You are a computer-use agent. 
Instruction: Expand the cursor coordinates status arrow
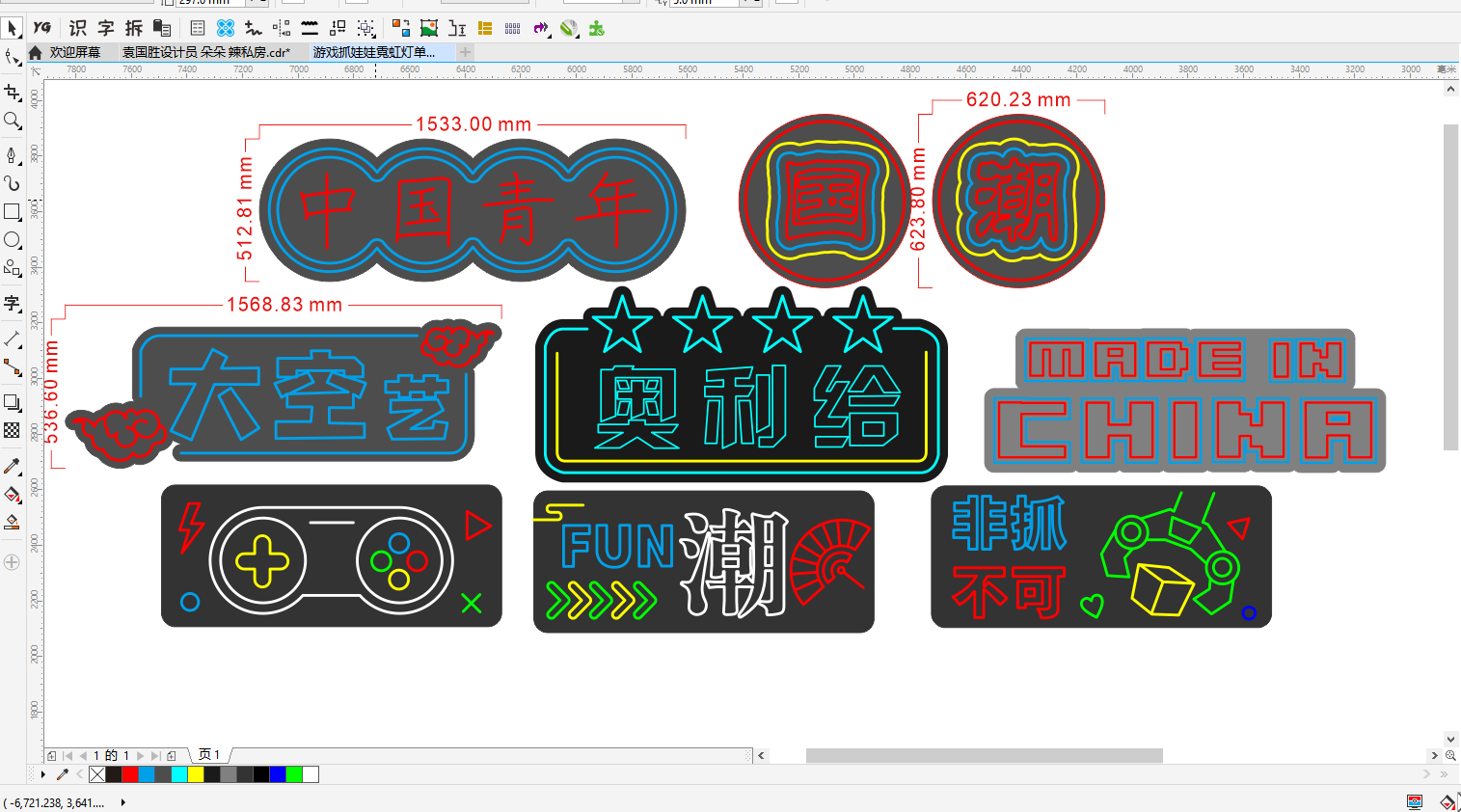tap(122, 802)
